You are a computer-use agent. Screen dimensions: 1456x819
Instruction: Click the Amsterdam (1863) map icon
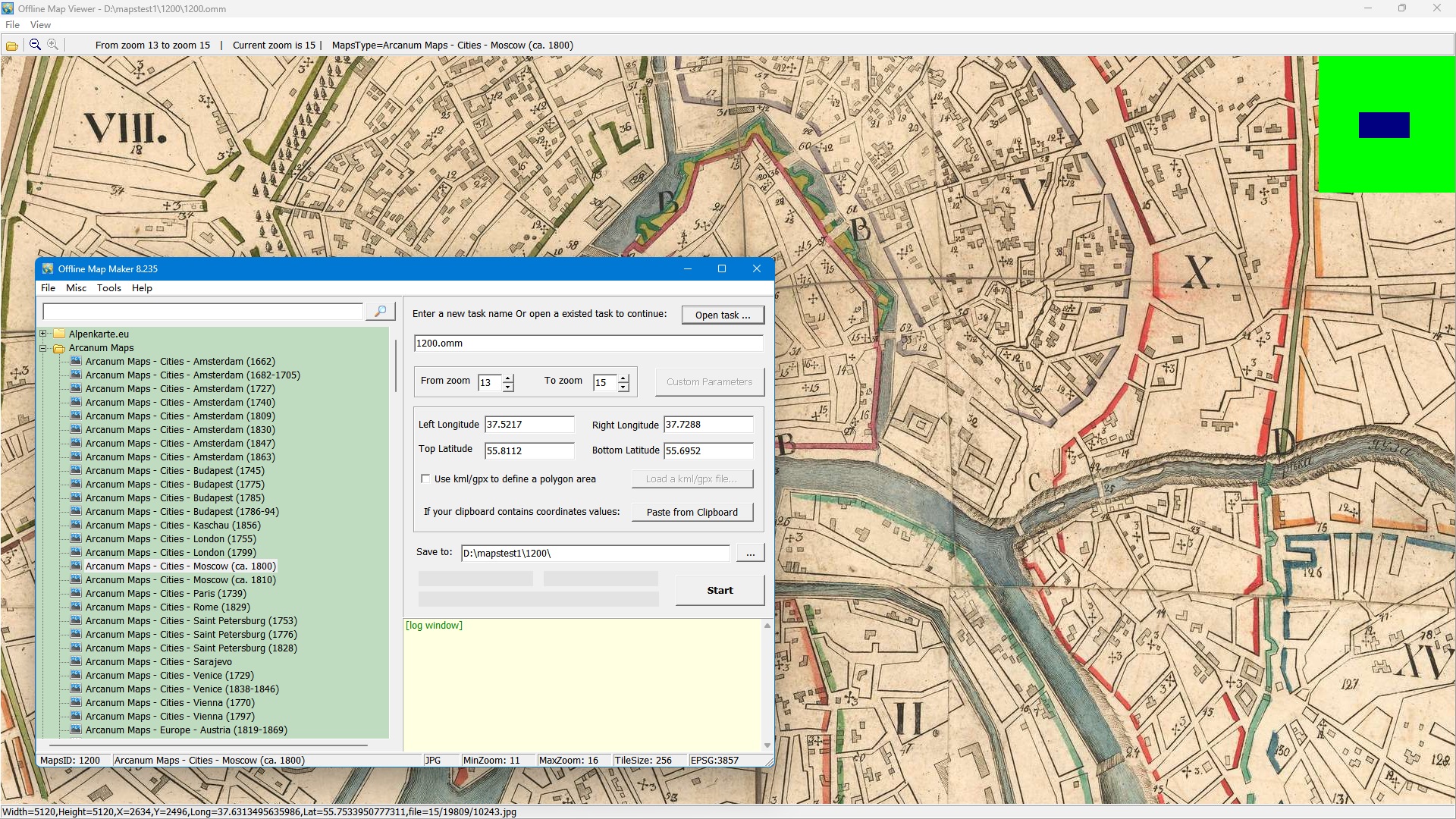[x=76, y=457]
